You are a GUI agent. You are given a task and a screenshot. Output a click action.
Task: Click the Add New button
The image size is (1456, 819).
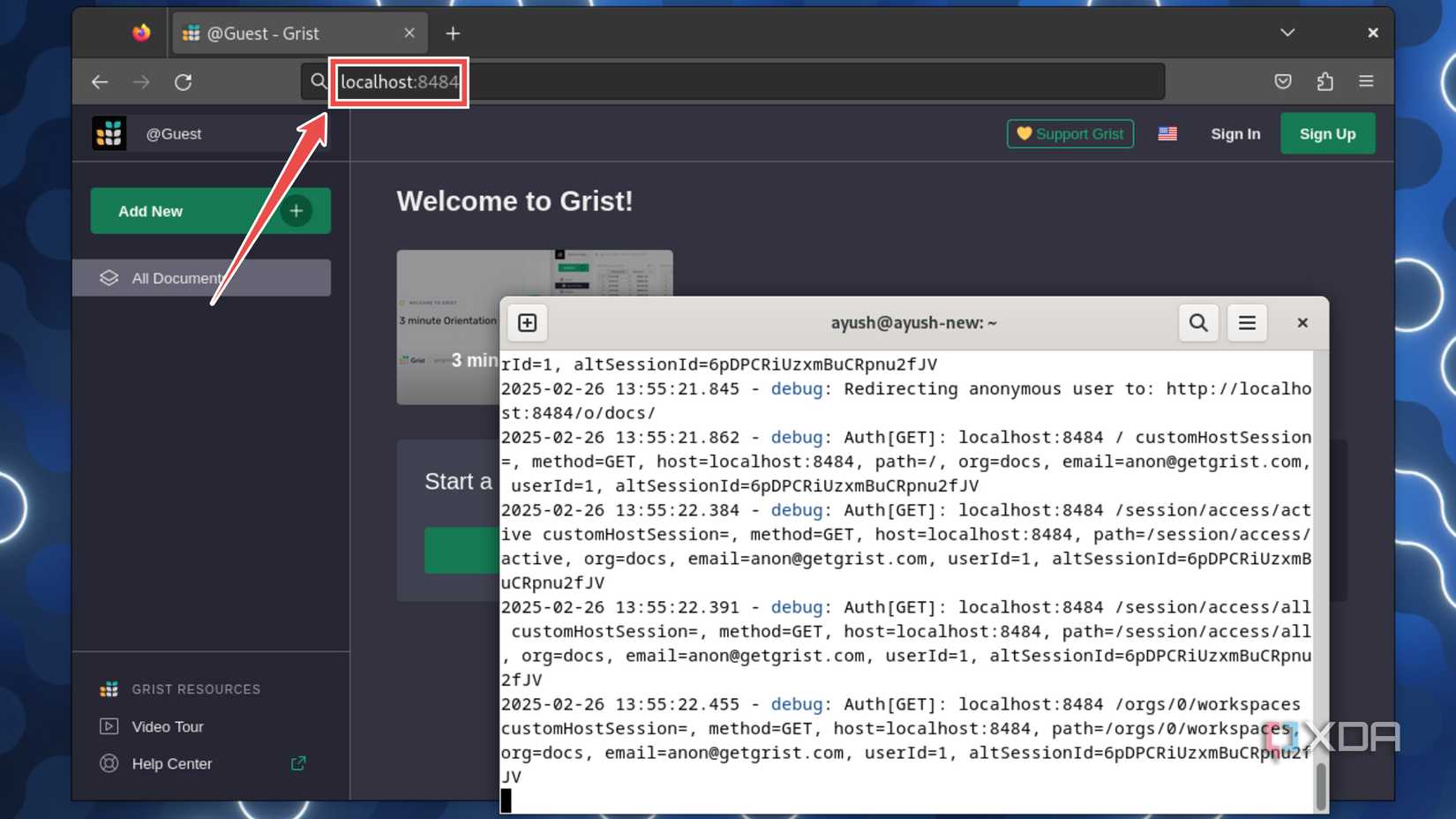click(x=210, y=211)
